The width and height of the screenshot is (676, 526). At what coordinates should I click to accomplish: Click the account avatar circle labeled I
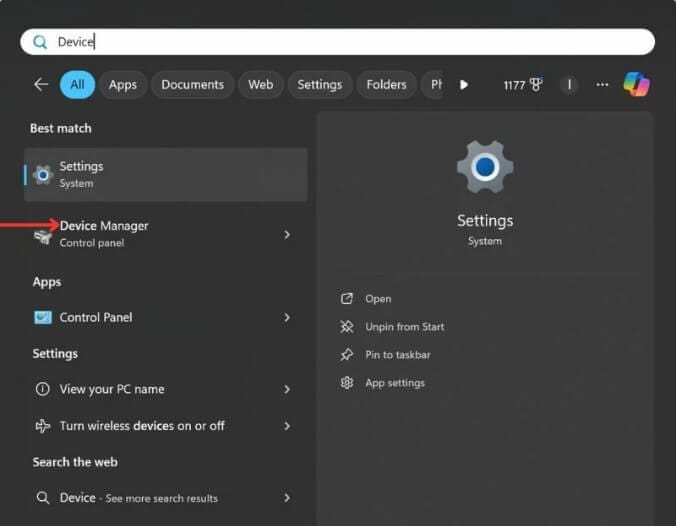coord(569,85)
